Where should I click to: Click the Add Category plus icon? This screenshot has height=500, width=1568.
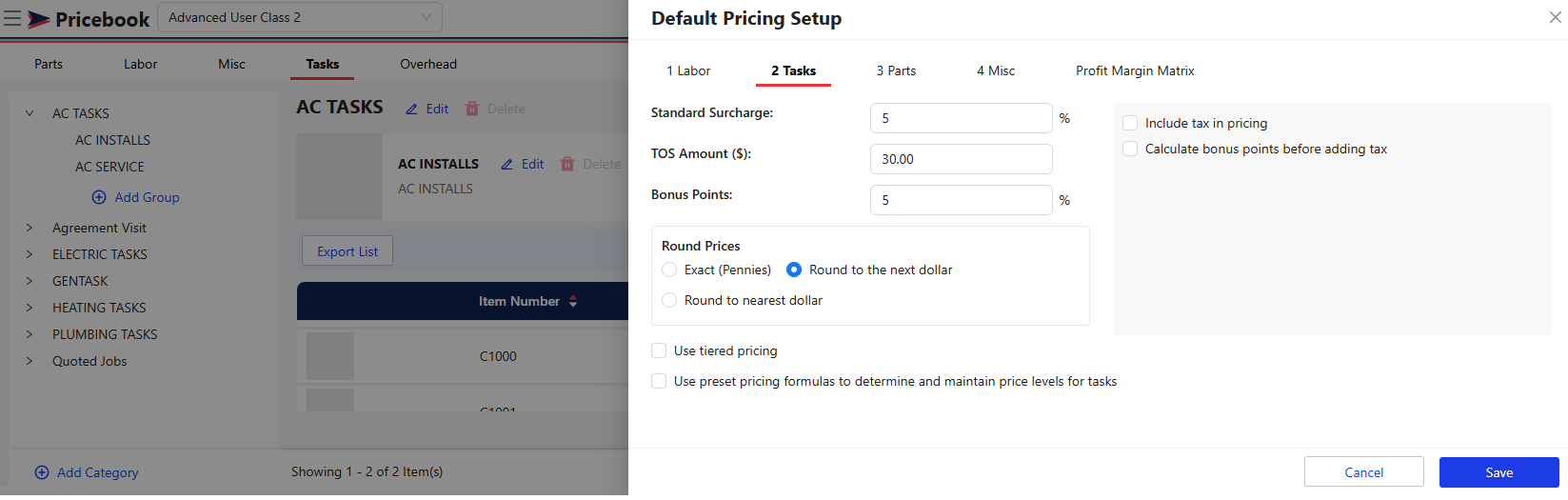42,472
